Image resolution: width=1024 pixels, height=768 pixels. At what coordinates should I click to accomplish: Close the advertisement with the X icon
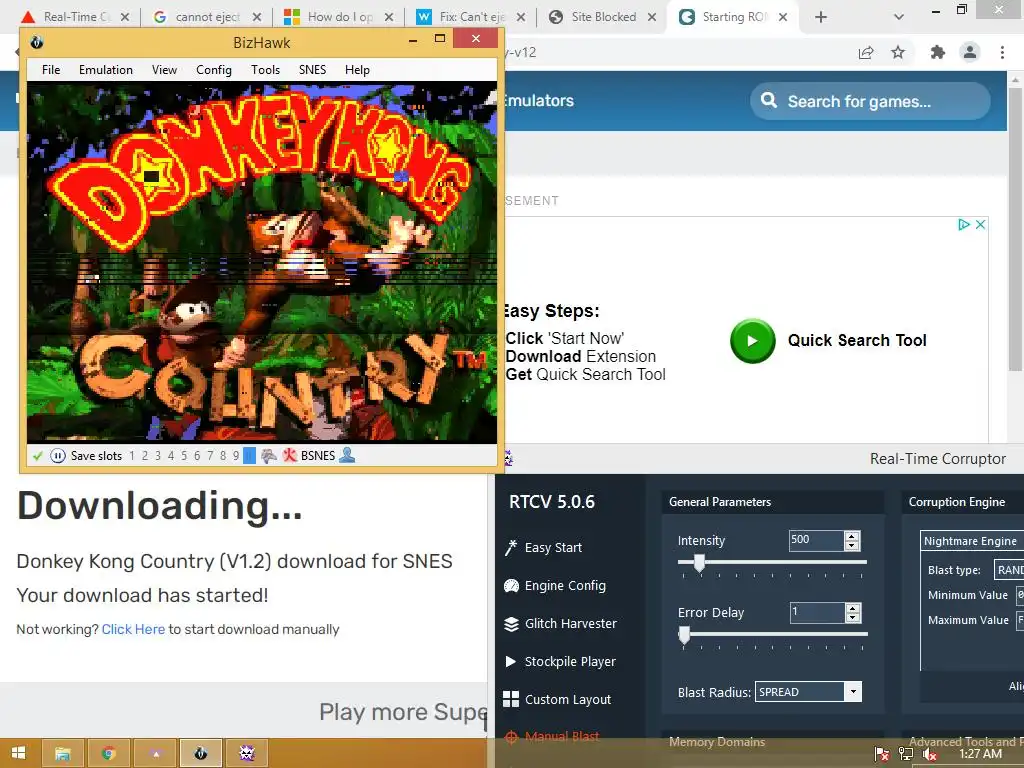click(980, 225)
